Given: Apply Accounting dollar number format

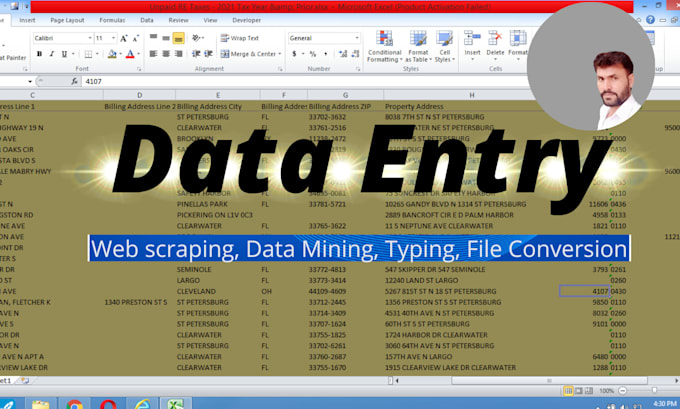Looking at the screenshot, I should tap(294, 54).
